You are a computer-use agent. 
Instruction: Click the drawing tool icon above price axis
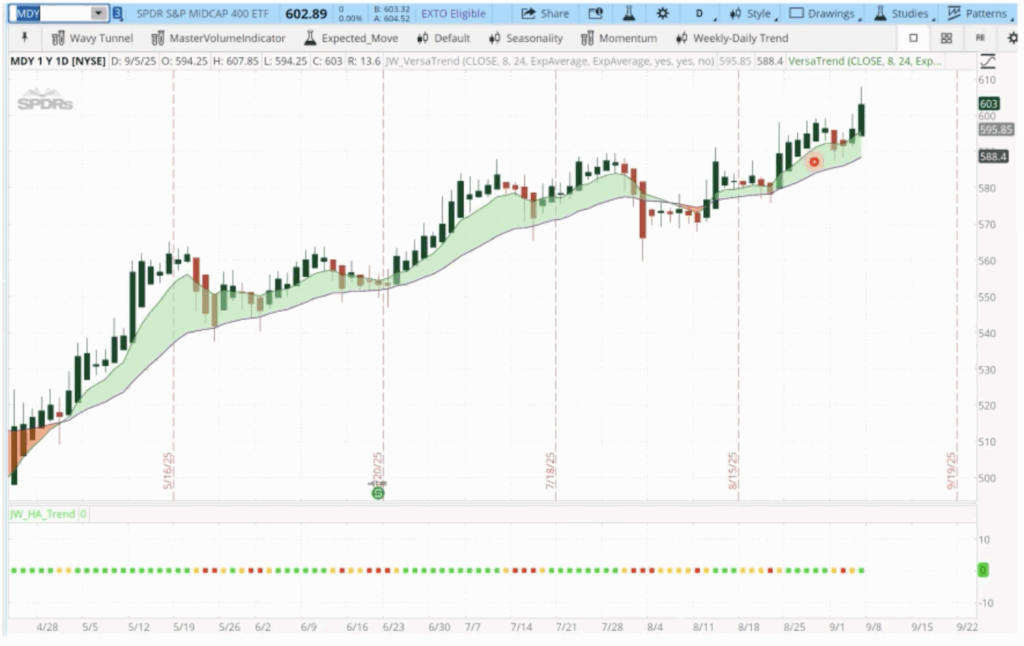pos(988,61)
